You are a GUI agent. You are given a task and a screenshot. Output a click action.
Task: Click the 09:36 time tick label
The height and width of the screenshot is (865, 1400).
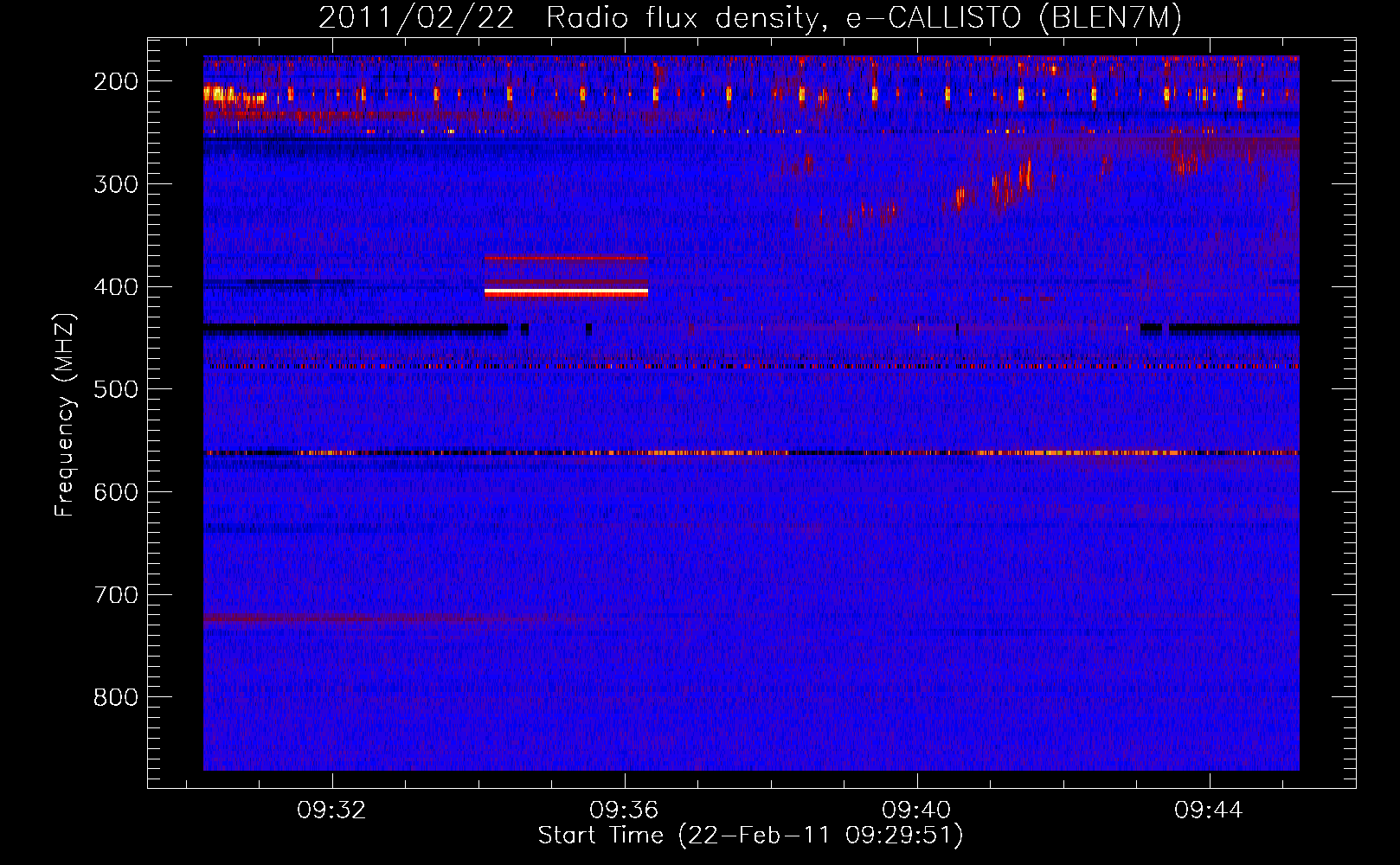coord(624,811)
